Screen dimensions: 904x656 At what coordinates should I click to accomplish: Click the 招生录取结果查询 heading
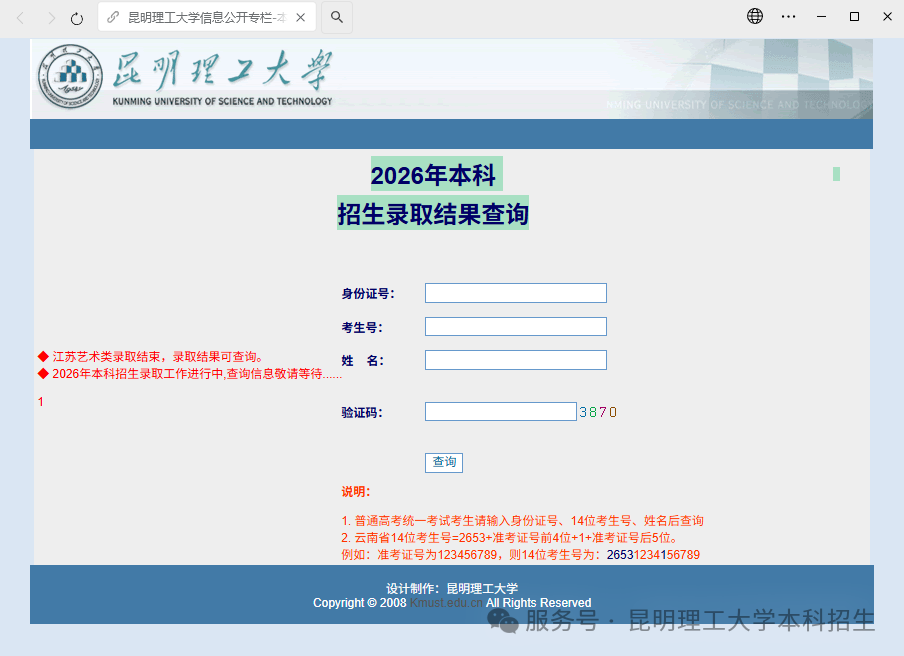pos(433,214)
